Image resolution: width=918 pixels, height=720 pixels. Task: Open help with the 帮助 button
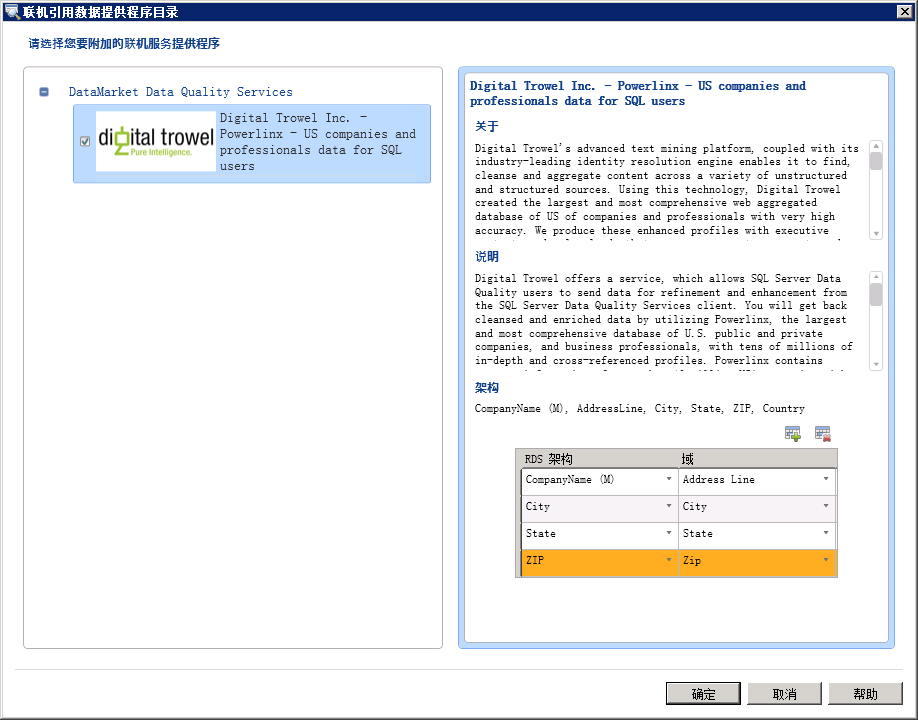click(865, 694)
